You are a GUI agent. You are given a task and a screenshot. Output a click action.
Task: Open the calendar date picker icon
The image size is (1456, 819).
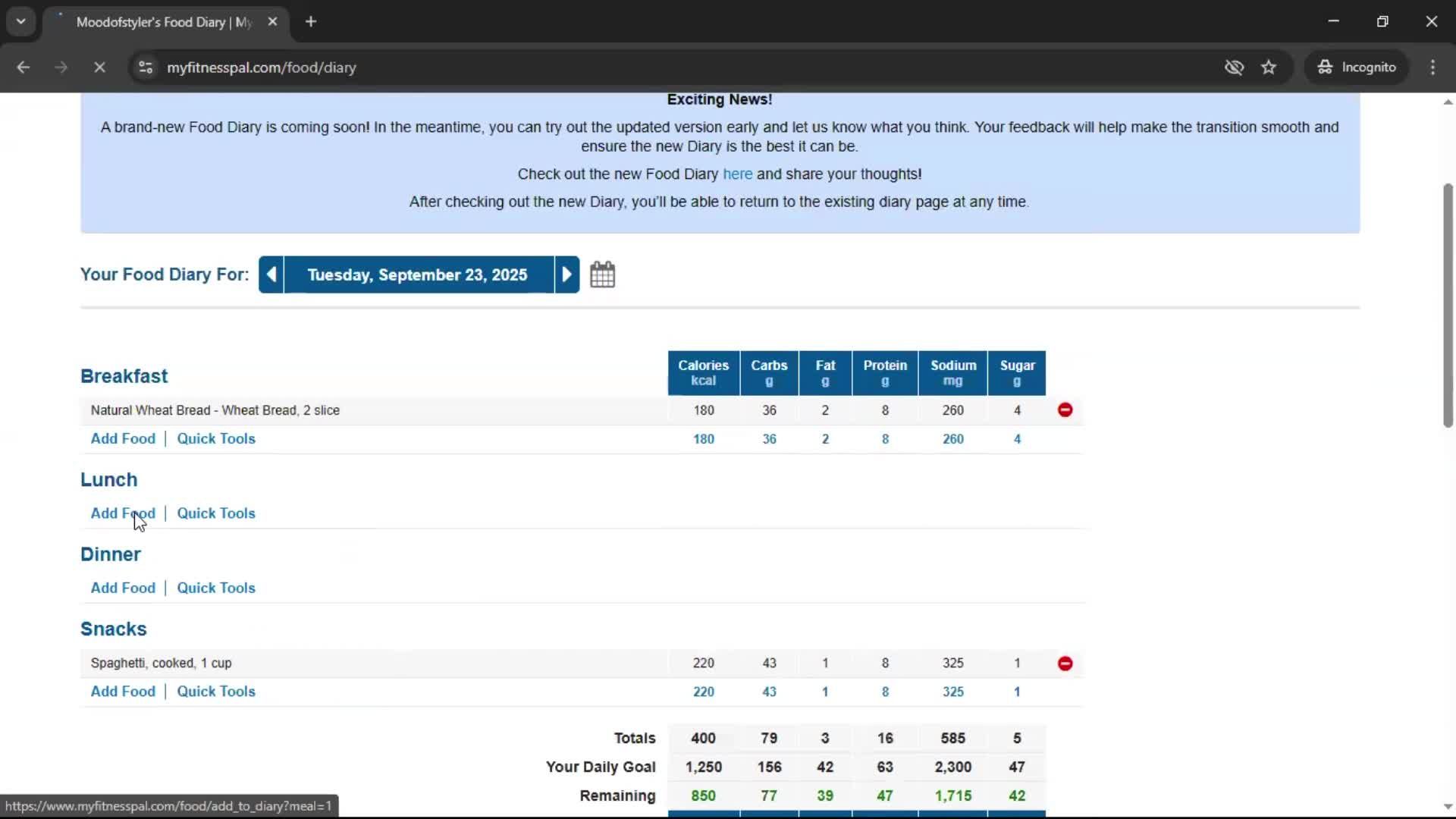click(x=603, y=275)
